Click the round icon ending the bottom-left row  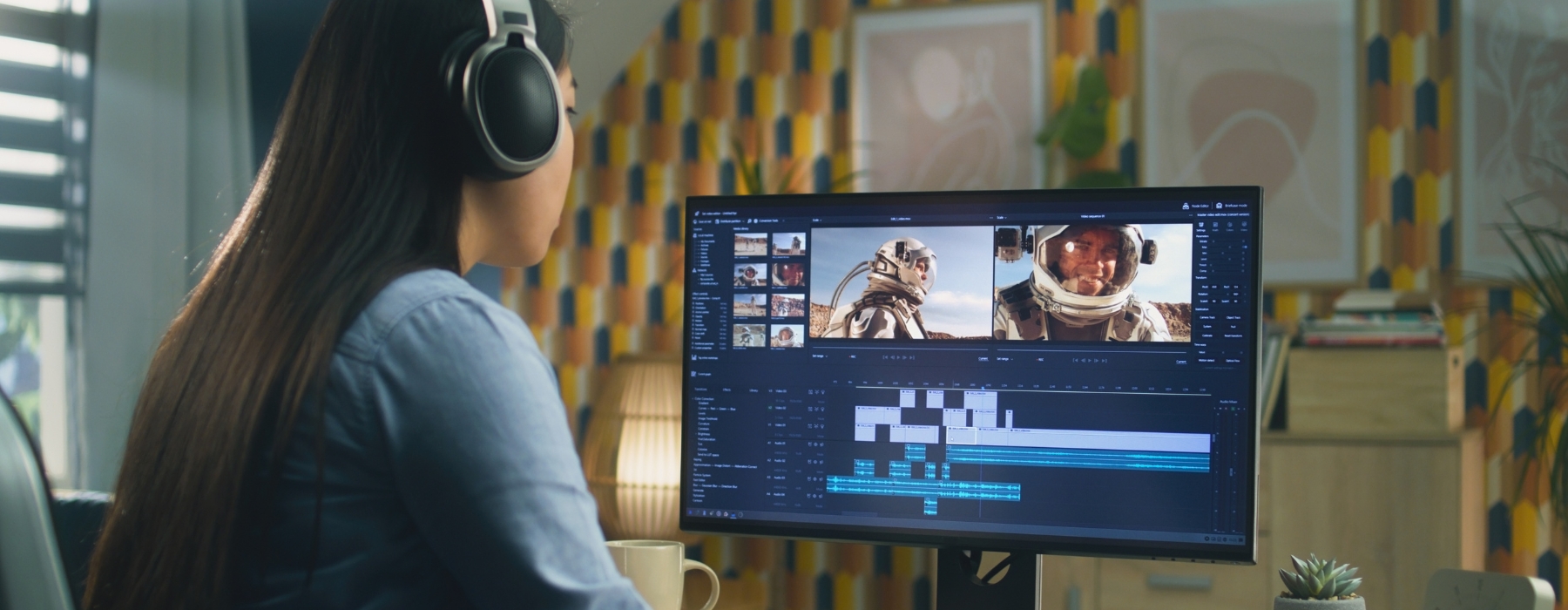pos(740,515)
